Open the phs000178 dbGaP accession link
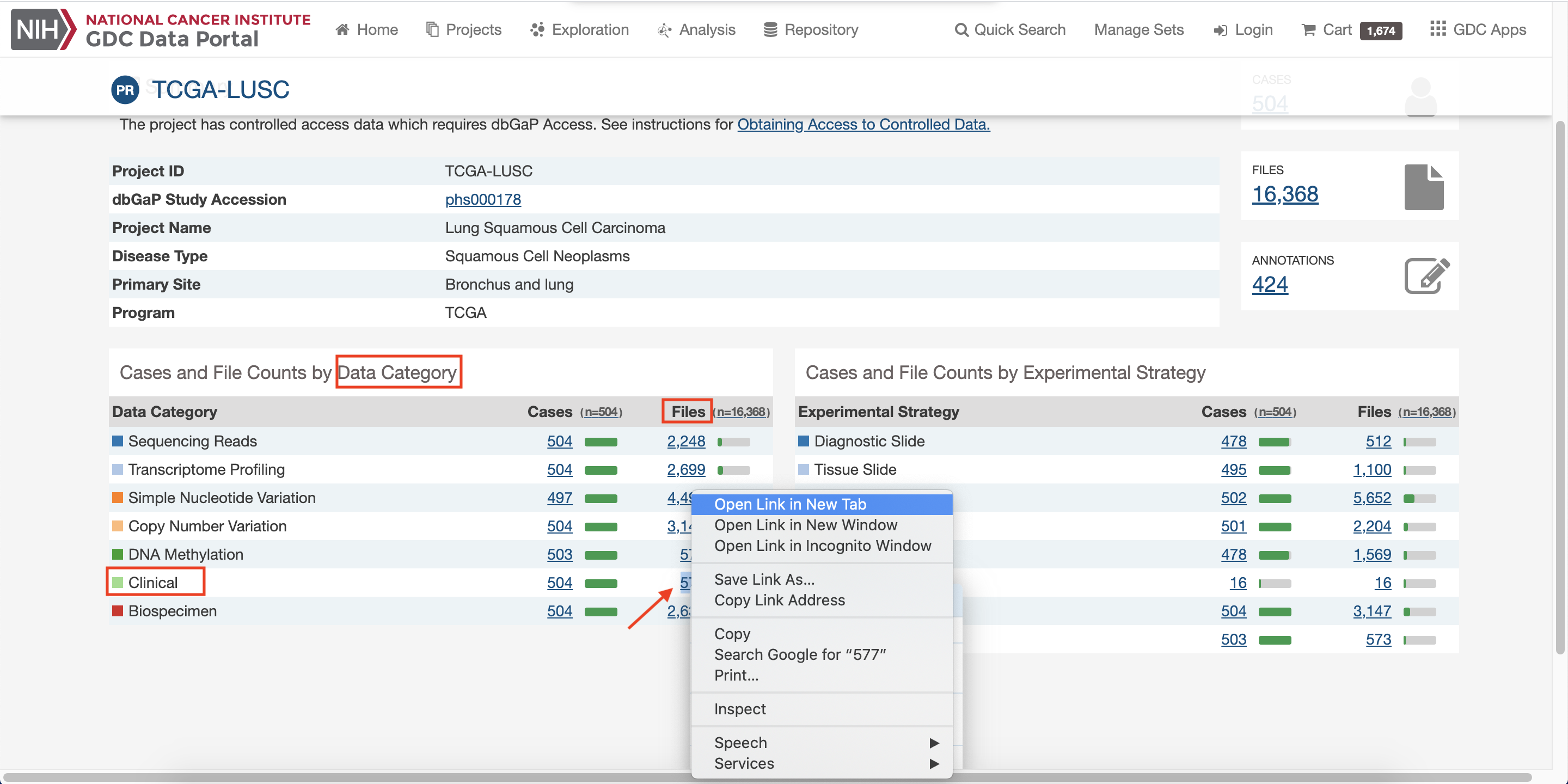 coord(483,199)
